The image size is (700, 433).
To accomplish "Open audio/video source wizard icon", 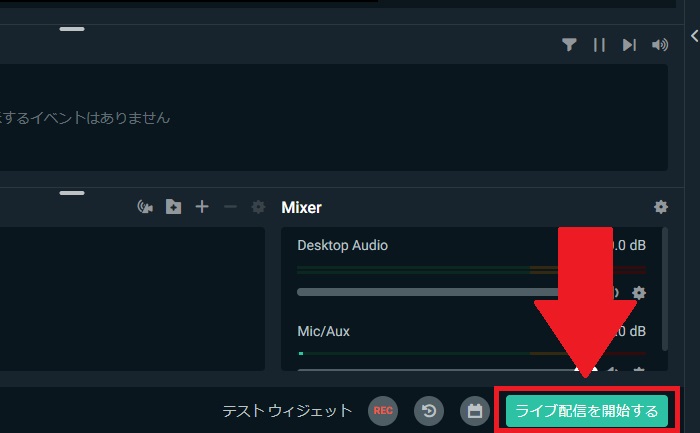I will (145, 207).
